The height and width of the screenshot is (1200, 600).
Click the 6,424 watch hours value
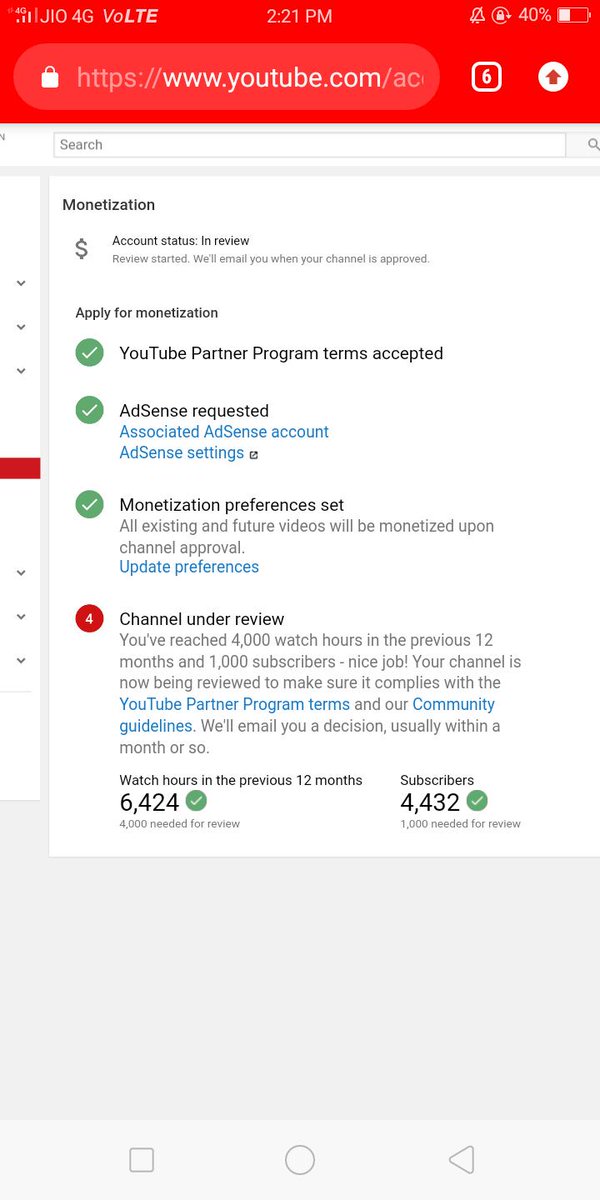149,802
